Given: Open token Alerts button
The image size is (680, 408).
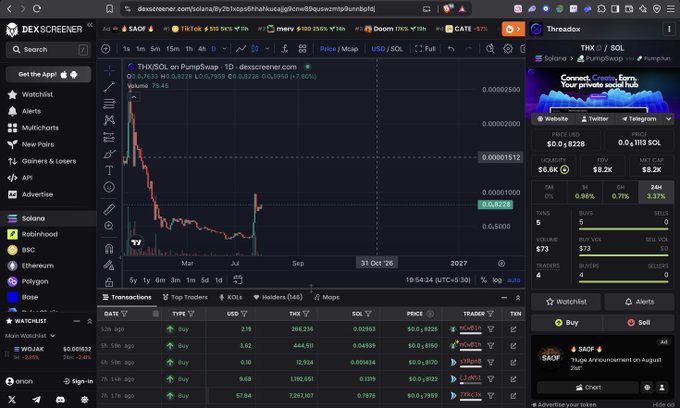Looking at the screenshot, I should click(639, 302).
